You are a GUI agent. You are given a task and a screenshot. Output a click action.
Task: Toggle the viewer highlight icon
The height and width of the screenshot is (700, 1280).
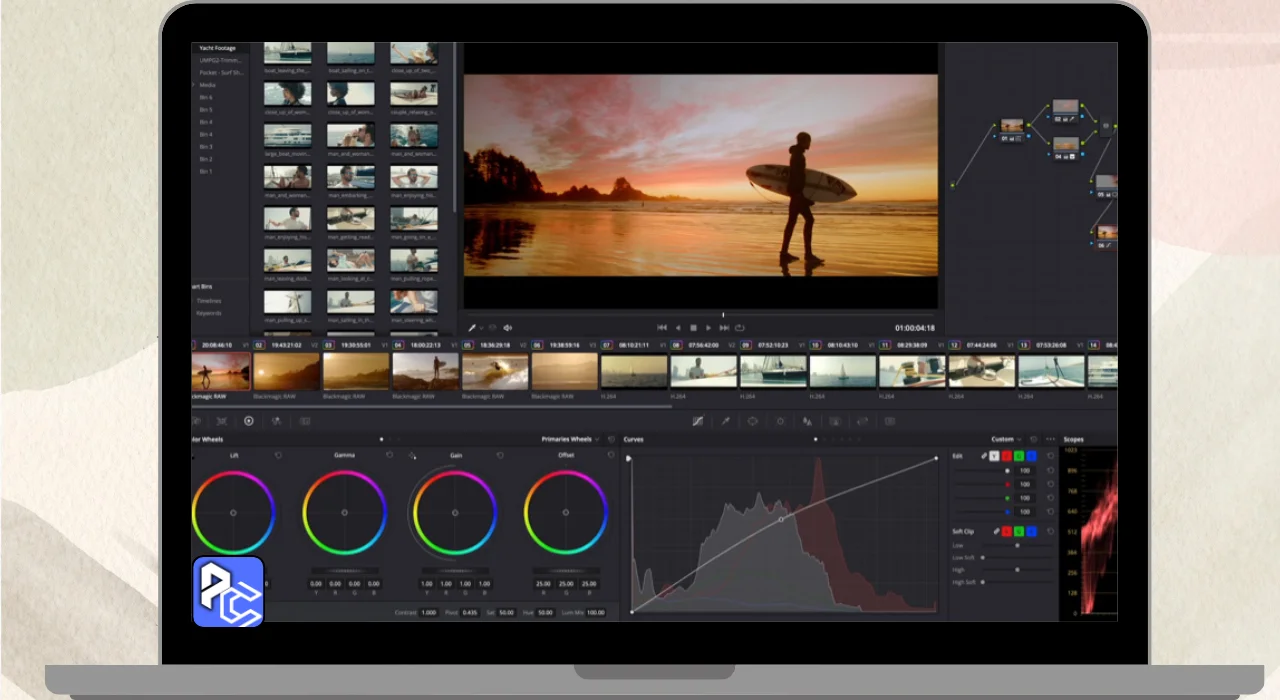(x=492, y=327)
